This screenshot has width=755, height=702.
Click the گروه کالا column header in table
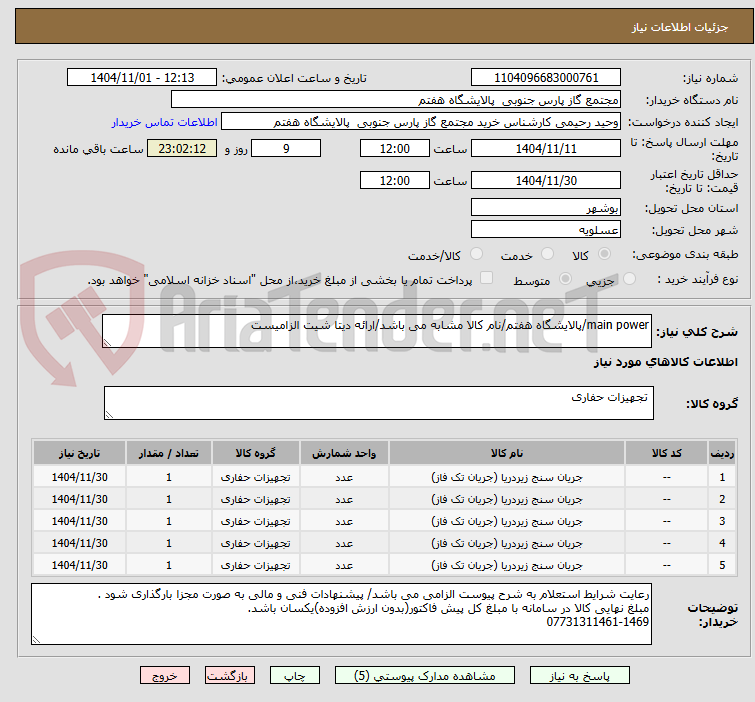[x=255, y=453]
